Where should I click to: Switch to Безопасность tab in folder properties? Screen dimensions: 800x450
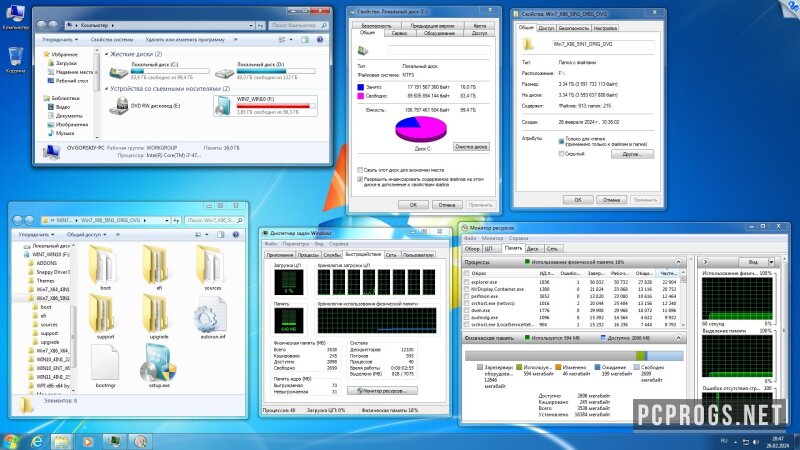(x=573, y=28)
